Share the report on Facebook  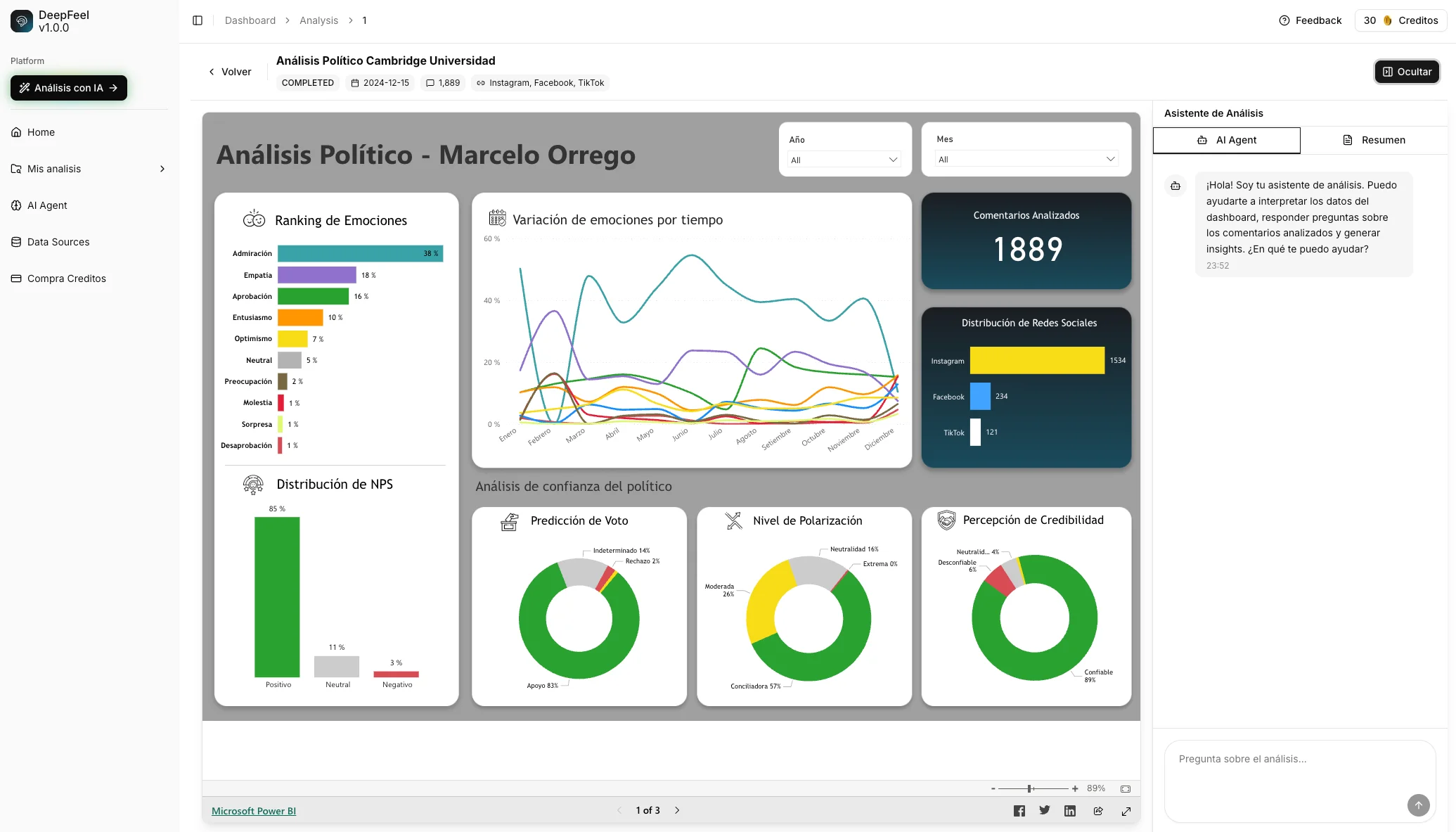click(1019, 810)
